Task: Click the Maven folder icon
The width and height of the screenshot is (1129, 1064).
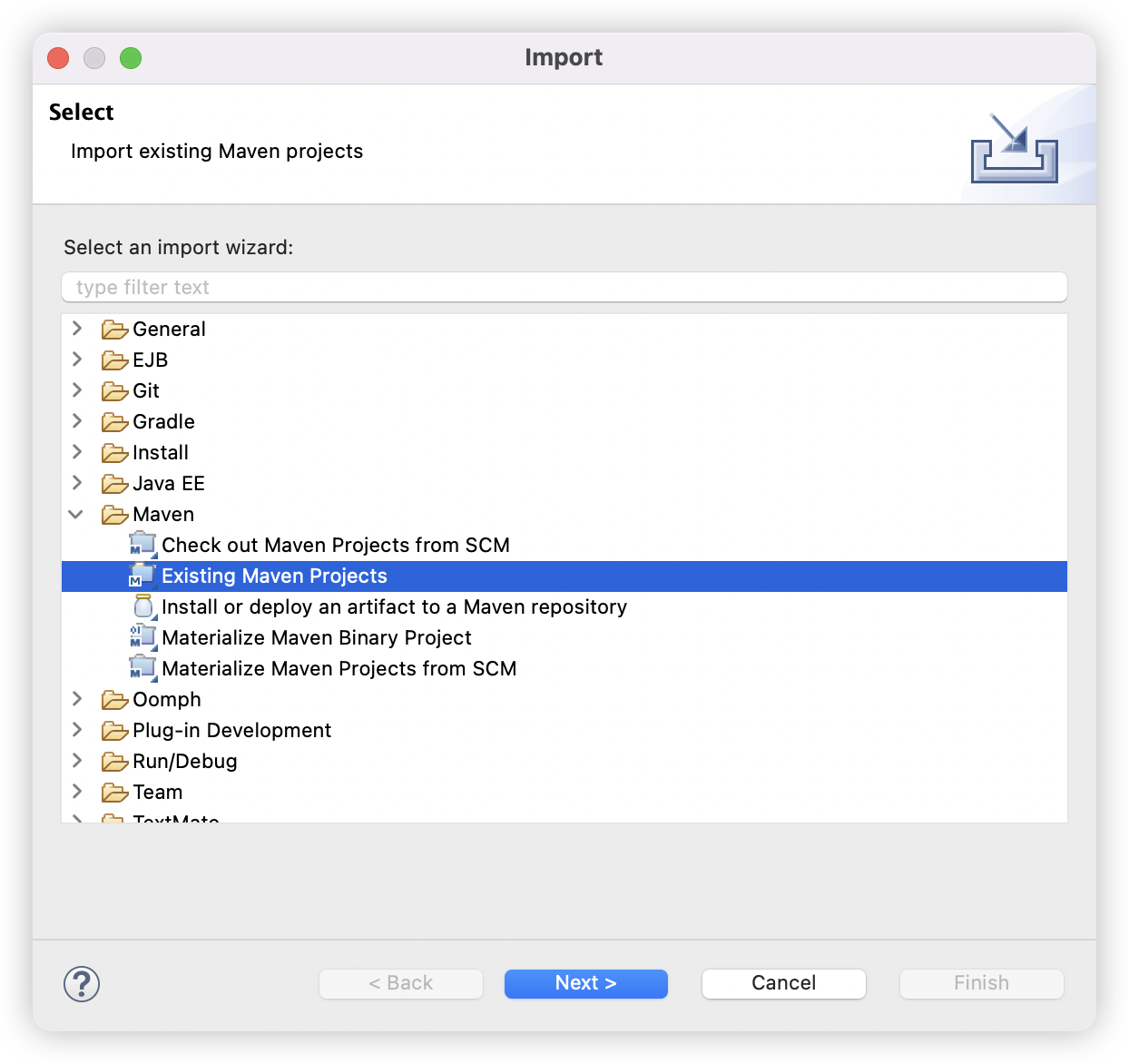Action: (114, 515)
